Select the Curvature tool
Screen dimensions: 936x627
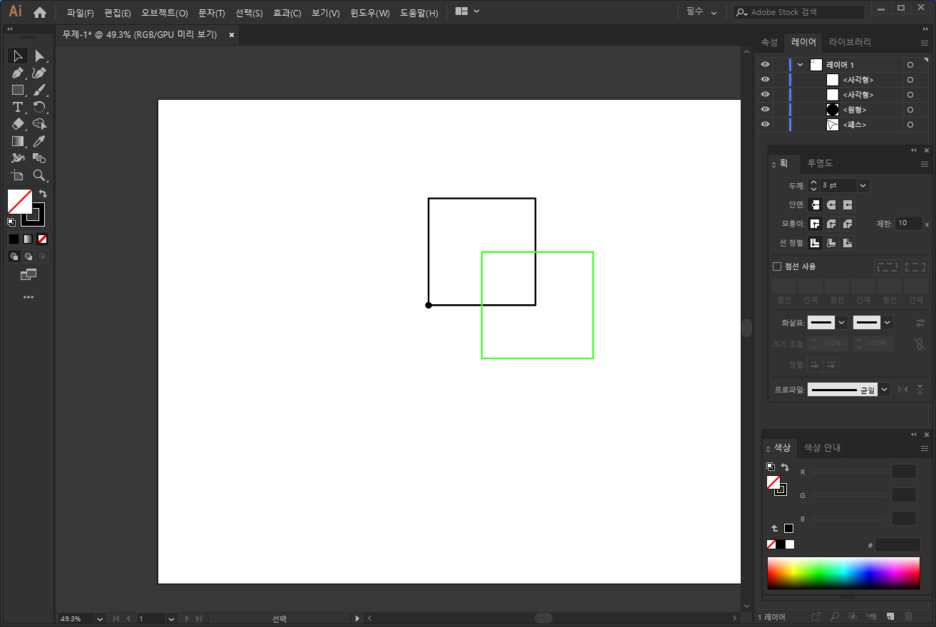(x=39, y=73)
